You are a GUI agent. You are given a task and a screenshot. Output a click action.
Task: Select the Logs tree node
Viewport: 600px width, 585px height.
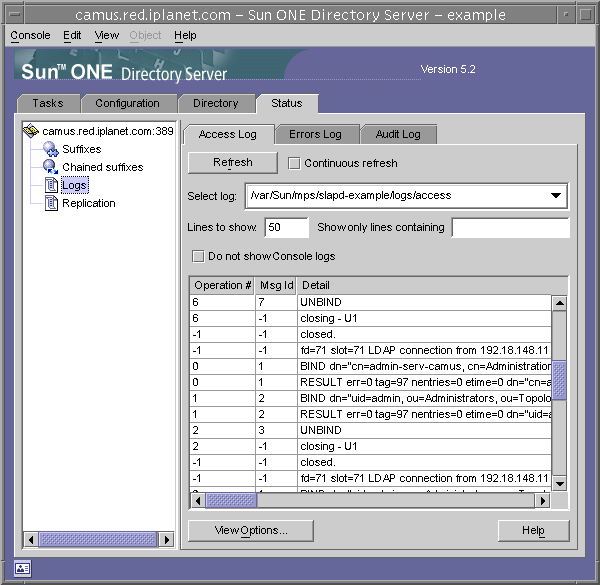pos(75,185)
